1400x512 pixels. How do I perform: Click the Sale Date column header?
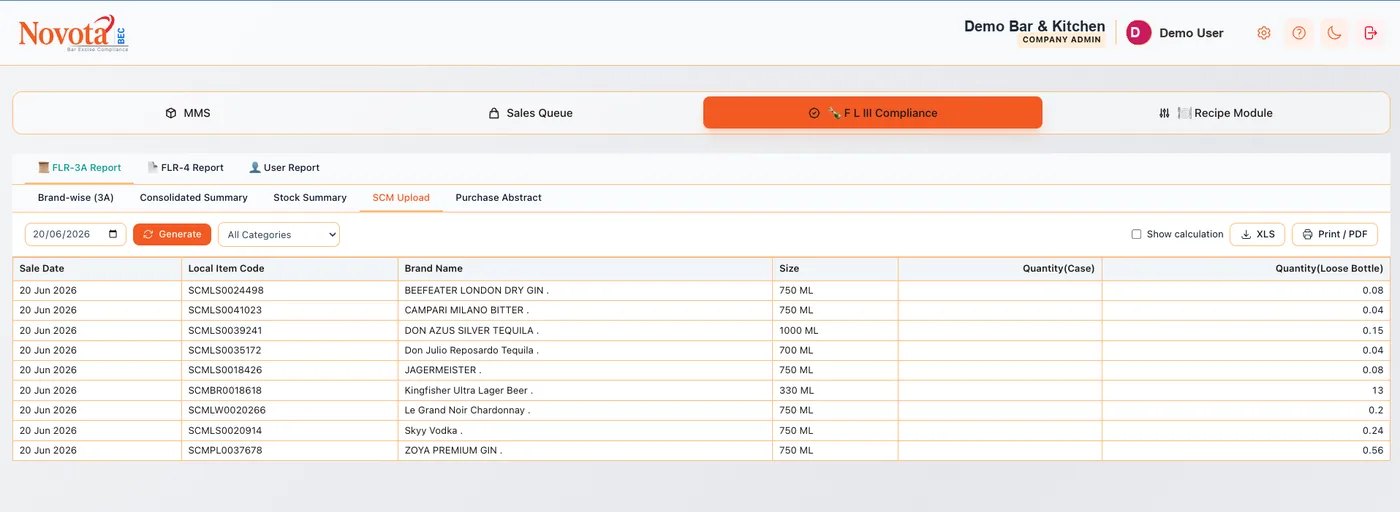[x=97, y=269]
